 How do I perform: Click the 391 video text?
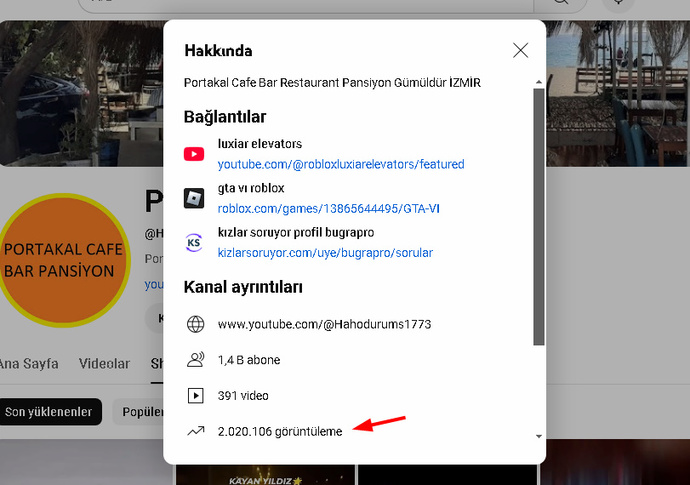point(243,396)
